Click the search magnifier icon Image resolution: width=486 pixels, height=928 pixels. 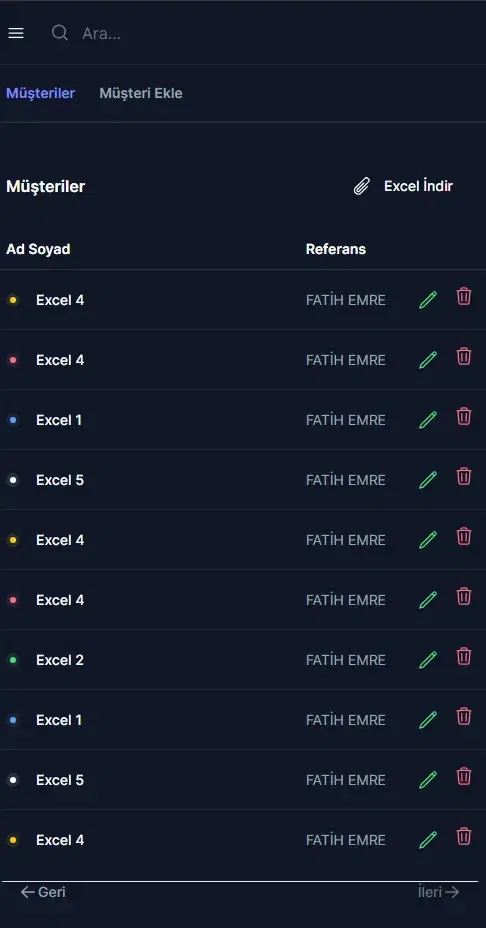point(60,33)
